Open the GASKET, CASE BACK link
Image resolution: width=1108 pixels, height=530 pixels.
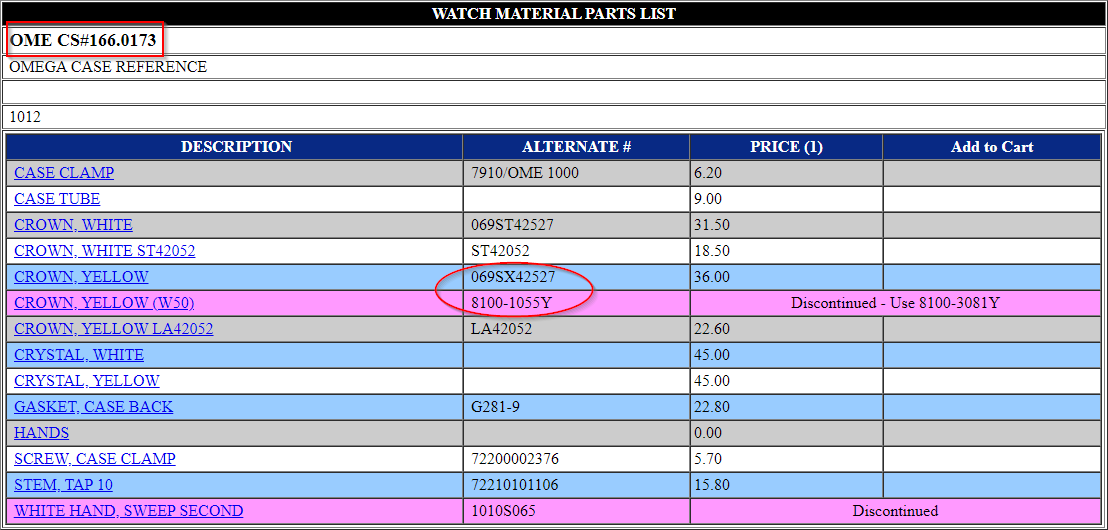(x=93, y=407)
